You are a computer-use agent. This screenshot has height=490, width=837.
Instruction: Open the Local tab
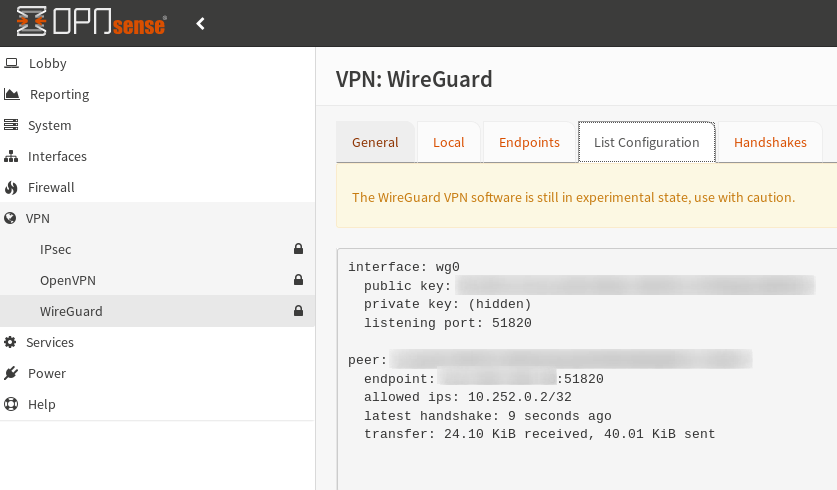click(448, 142)
